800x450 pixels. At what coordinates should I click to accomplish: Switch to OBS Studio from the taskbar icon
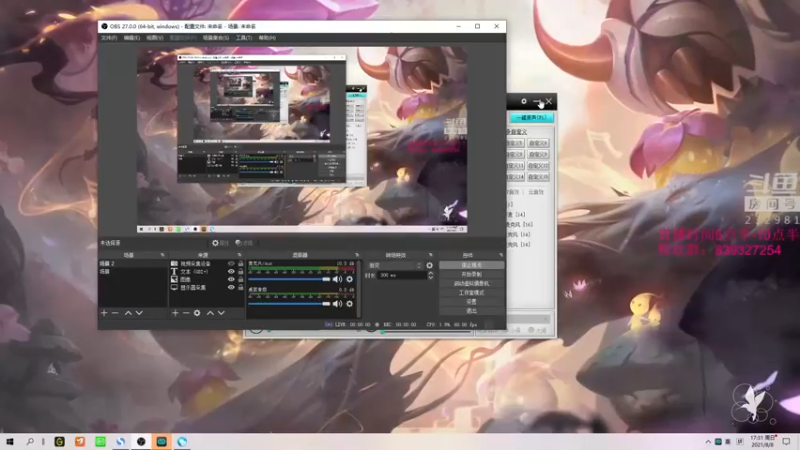141,441
